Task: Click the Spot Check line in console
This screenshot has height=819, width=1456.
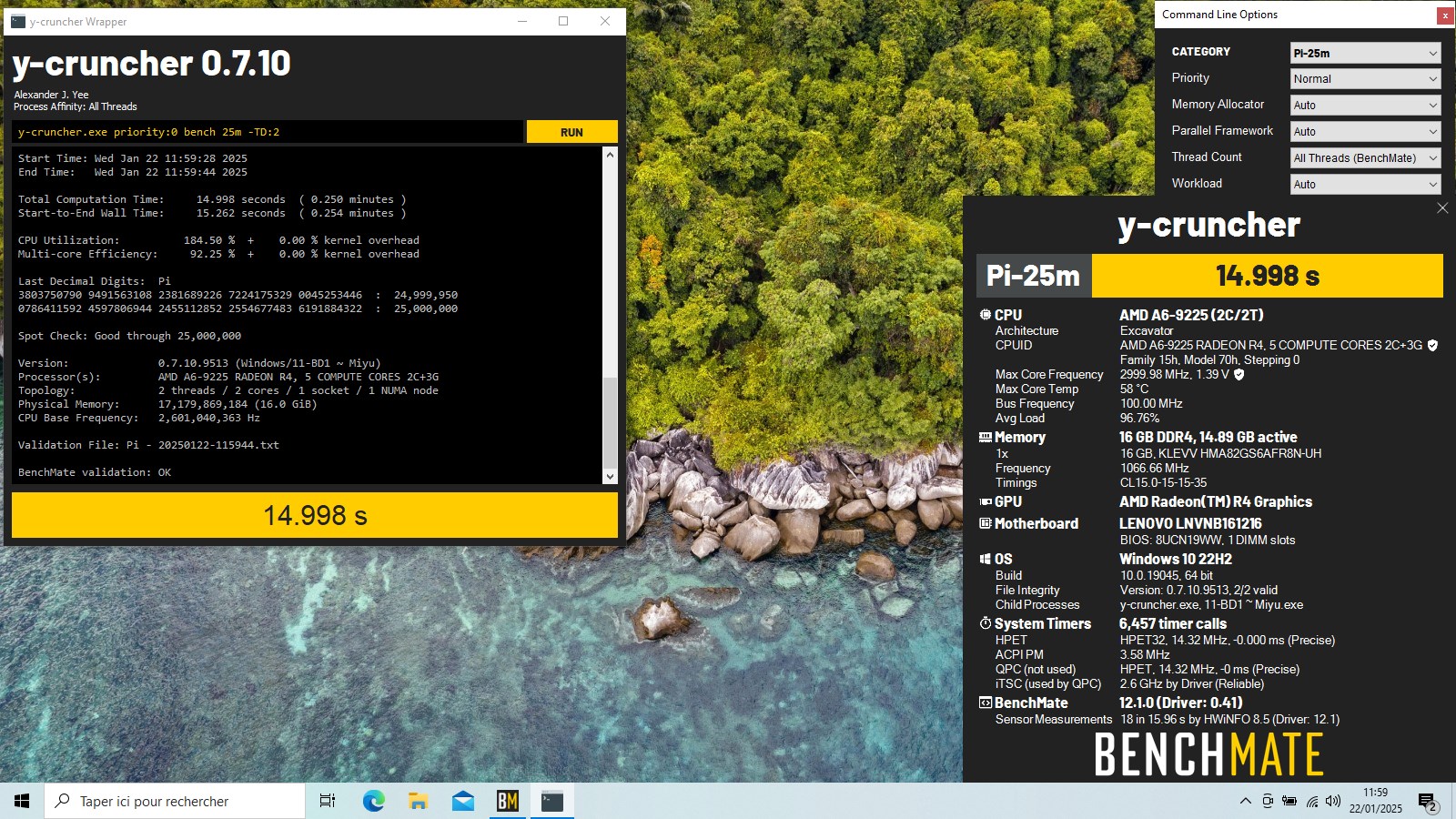Action: tap(129, 336)
